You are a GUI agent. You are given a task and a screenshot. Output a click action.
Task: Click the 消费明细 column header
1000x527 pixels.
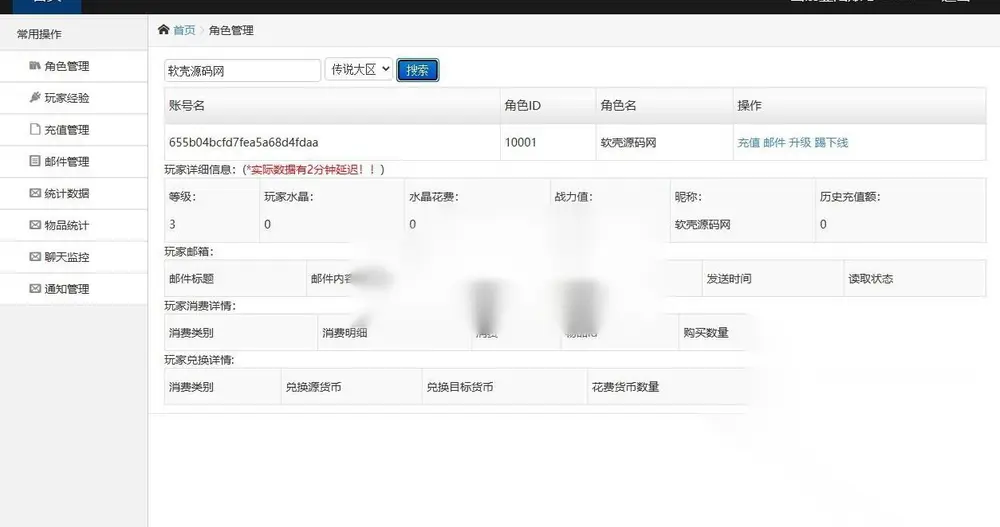click(x=344, y=332)
